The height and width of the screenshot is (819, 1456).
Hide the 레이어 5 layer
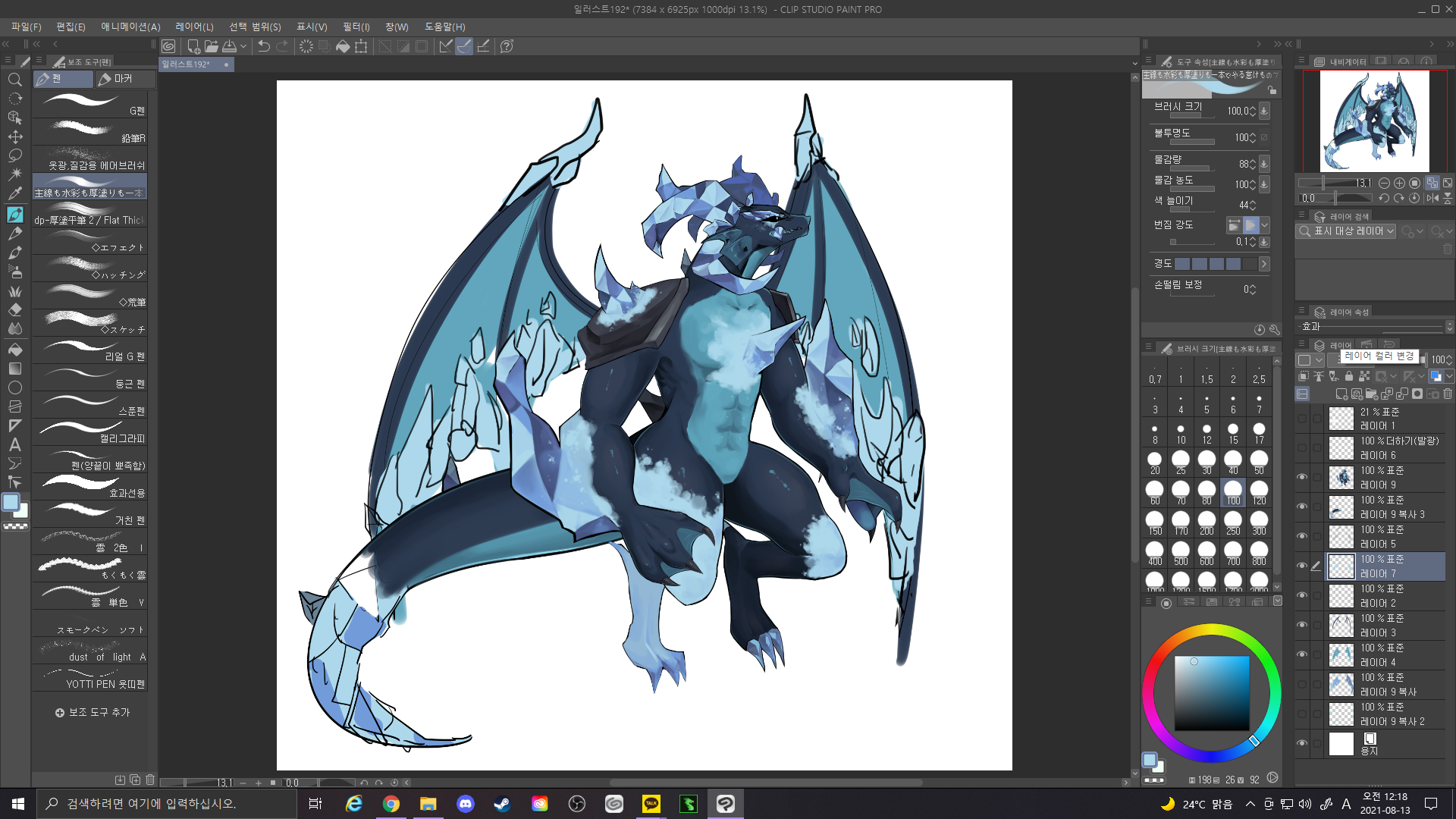point(1302,536)
